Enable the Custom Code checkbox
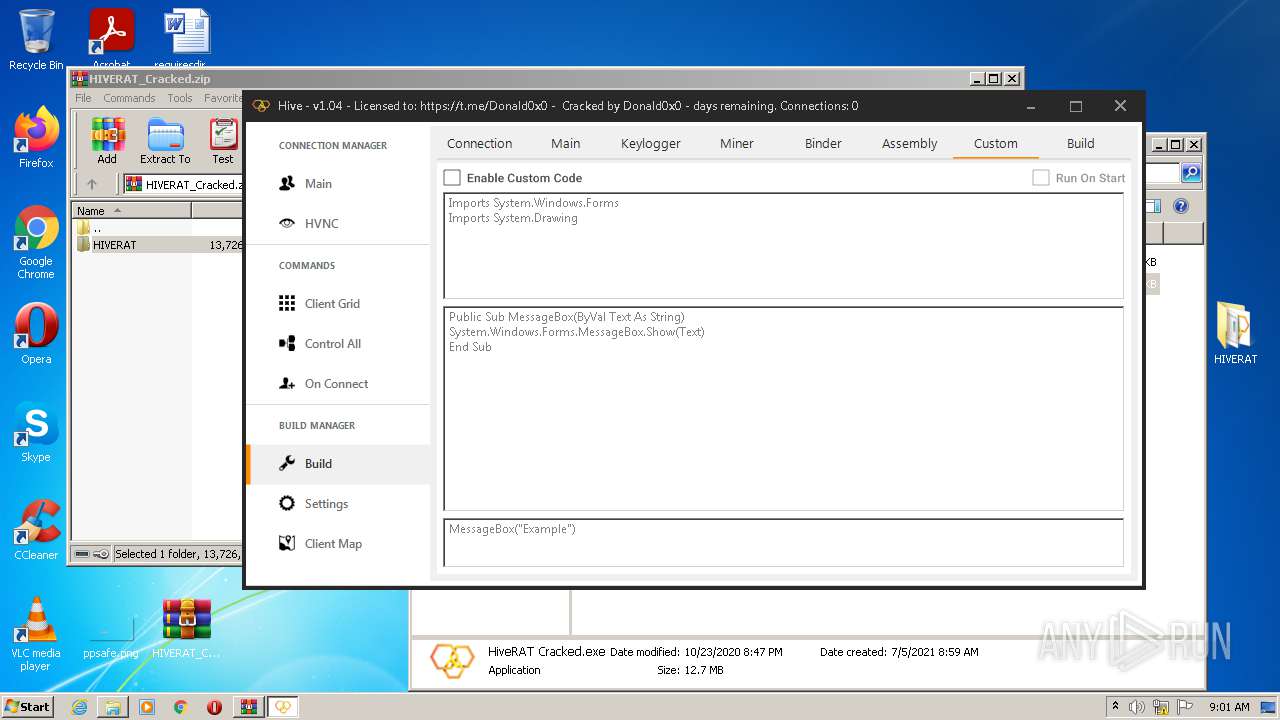 tap(452, 178)
